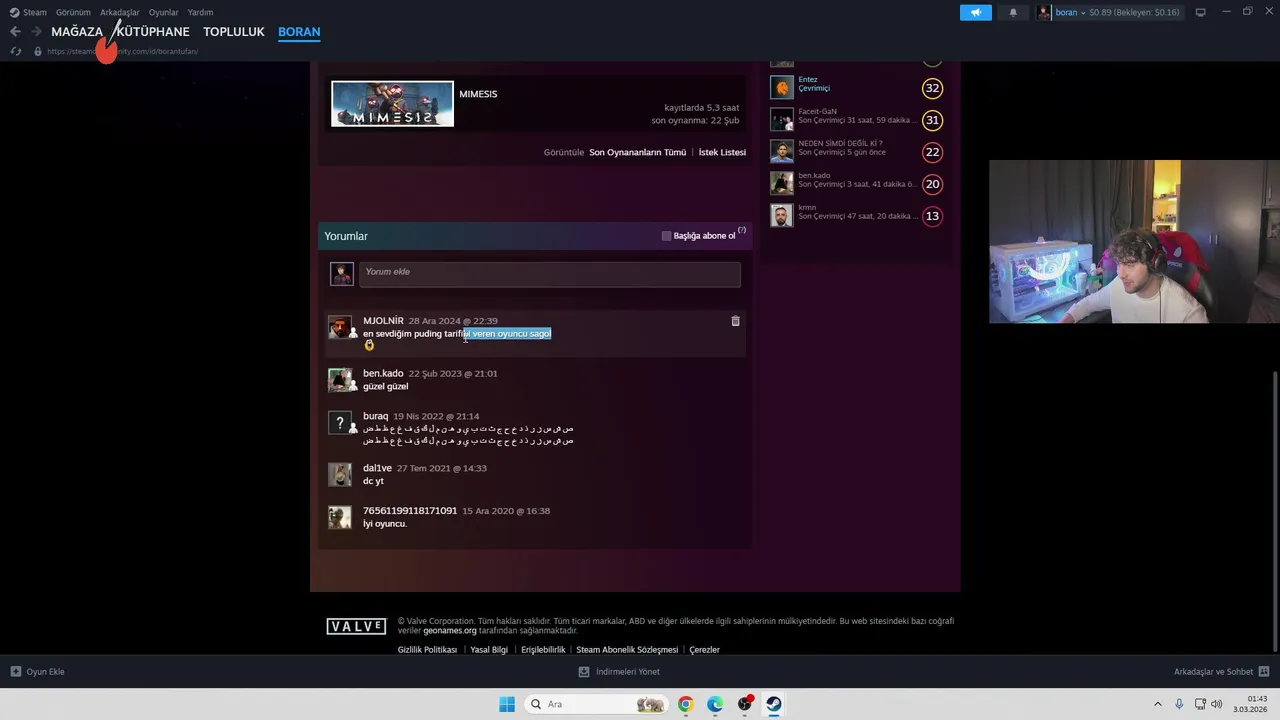
Task: Click the page vertical scrollbar thumb
Action: 1274,510
